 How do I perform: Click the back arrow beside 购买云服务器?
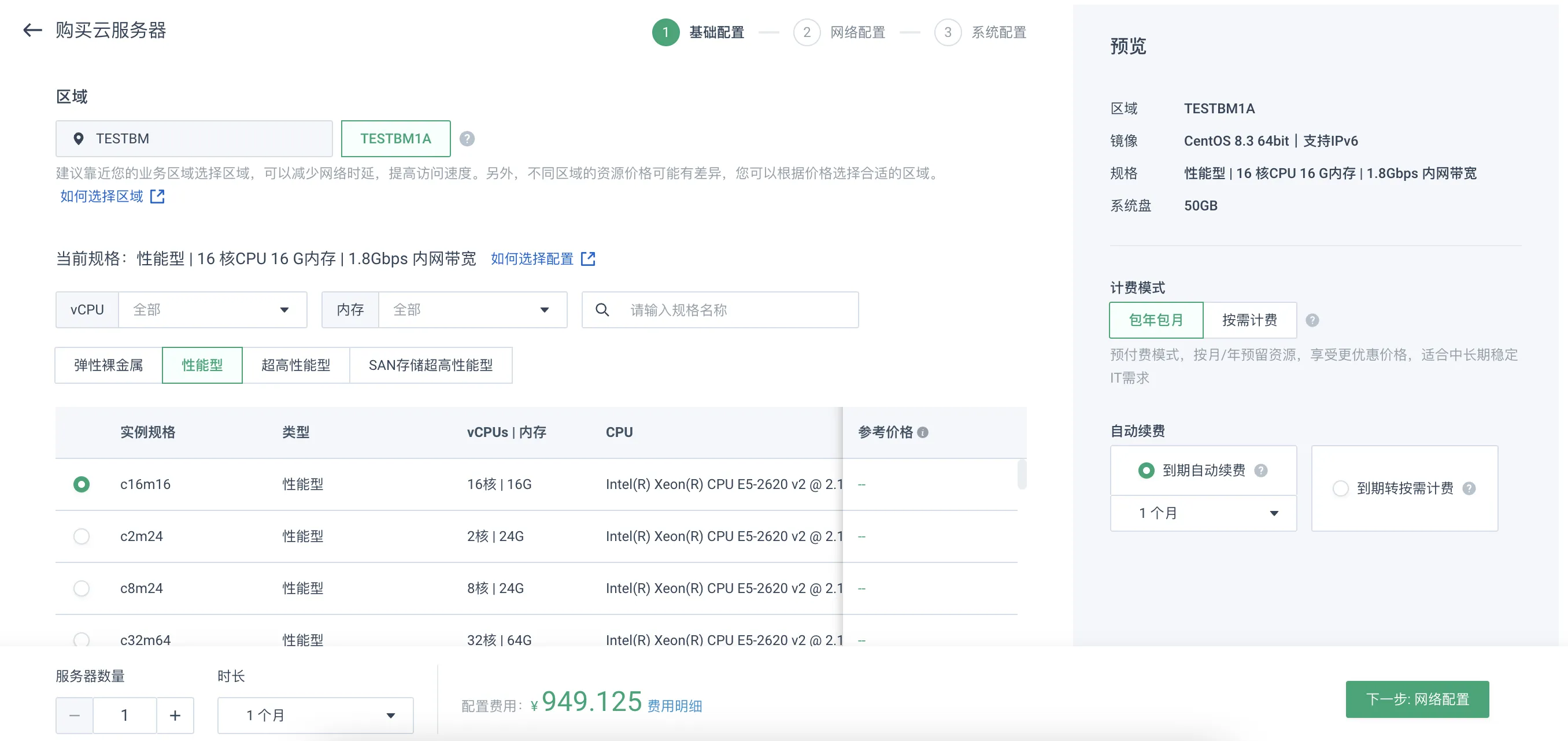(32, 30)
